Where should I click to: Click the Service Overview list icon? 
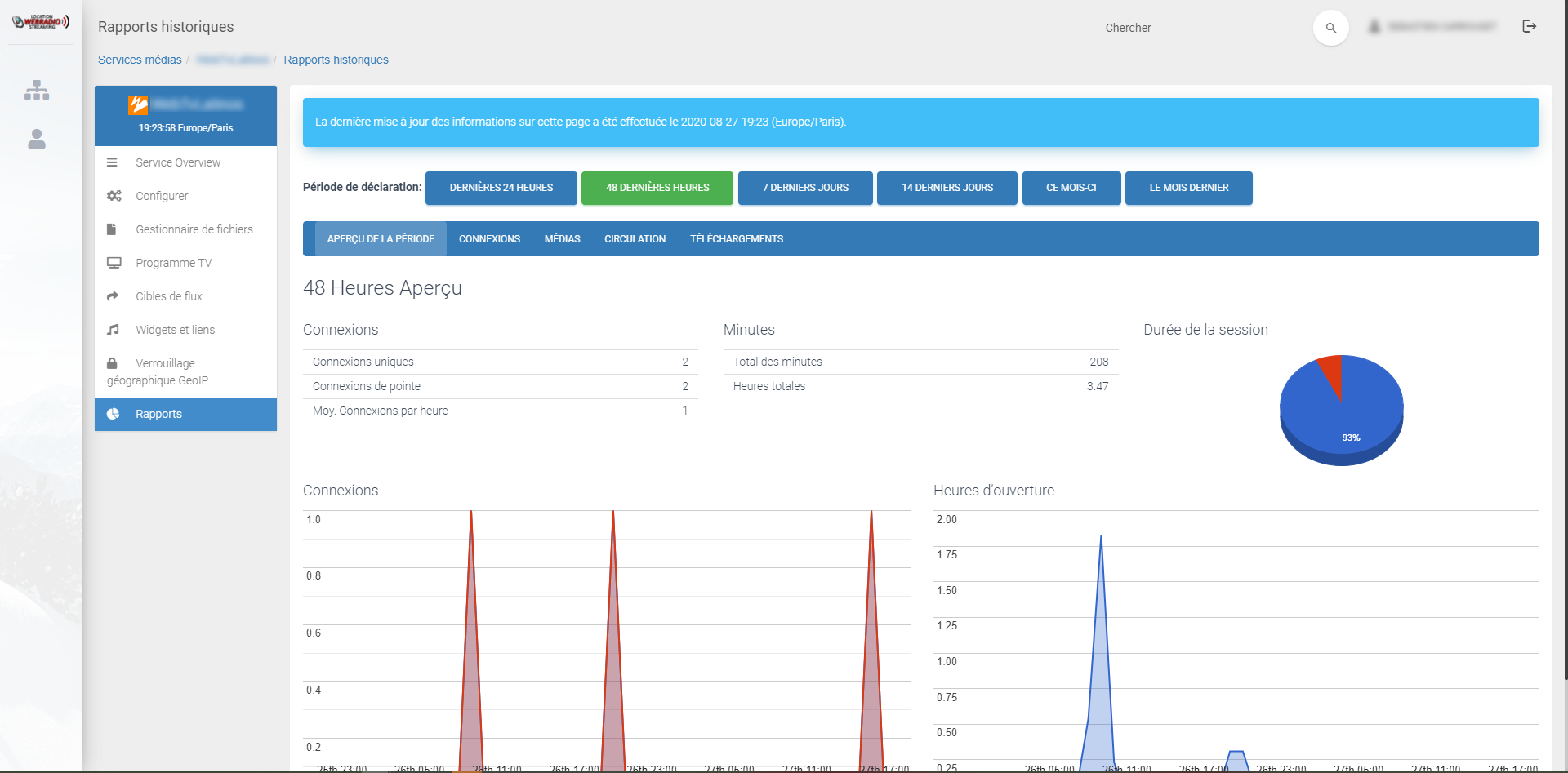[x=112, y=162]
